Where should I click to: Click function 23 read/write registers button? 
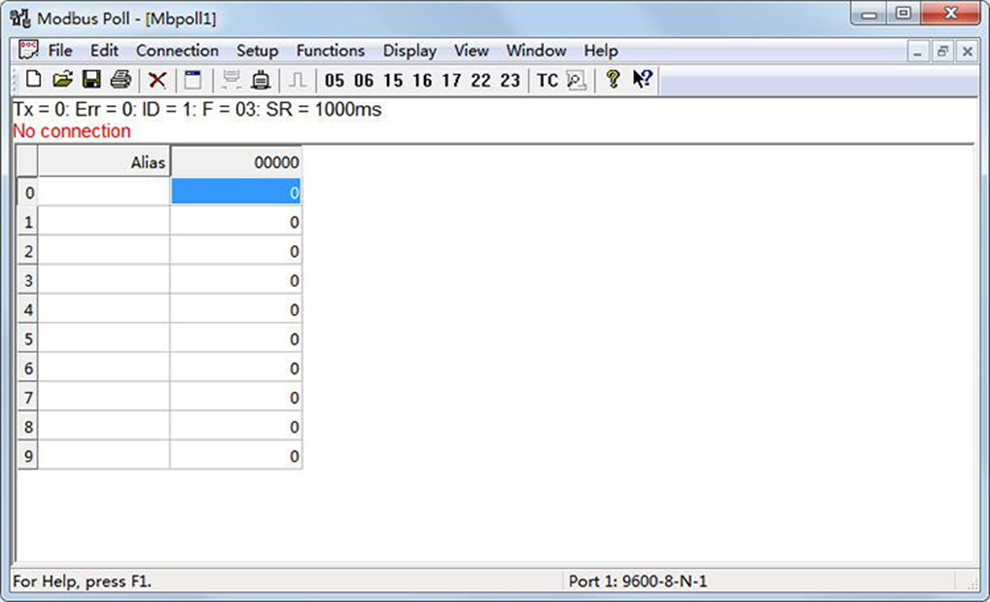tap(510, 80)
